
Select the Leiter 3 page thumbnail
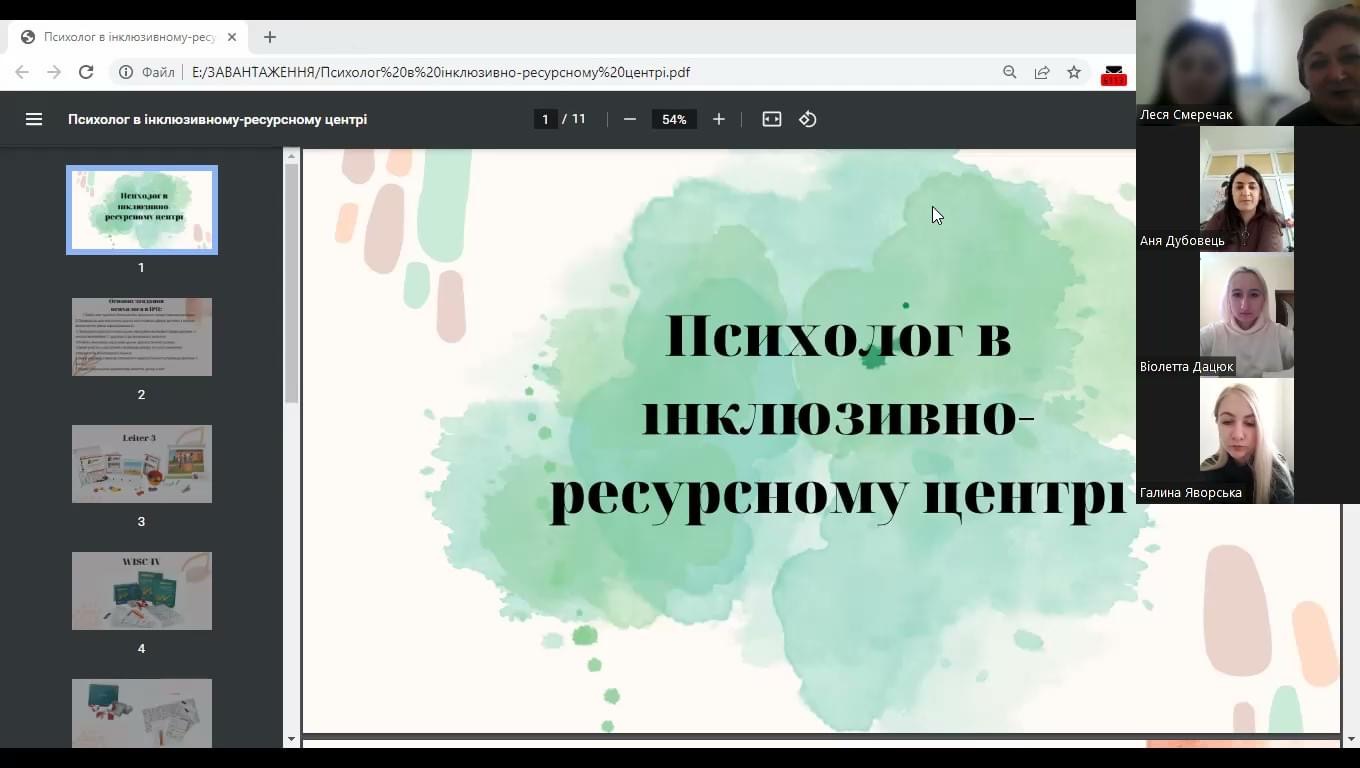142,464
